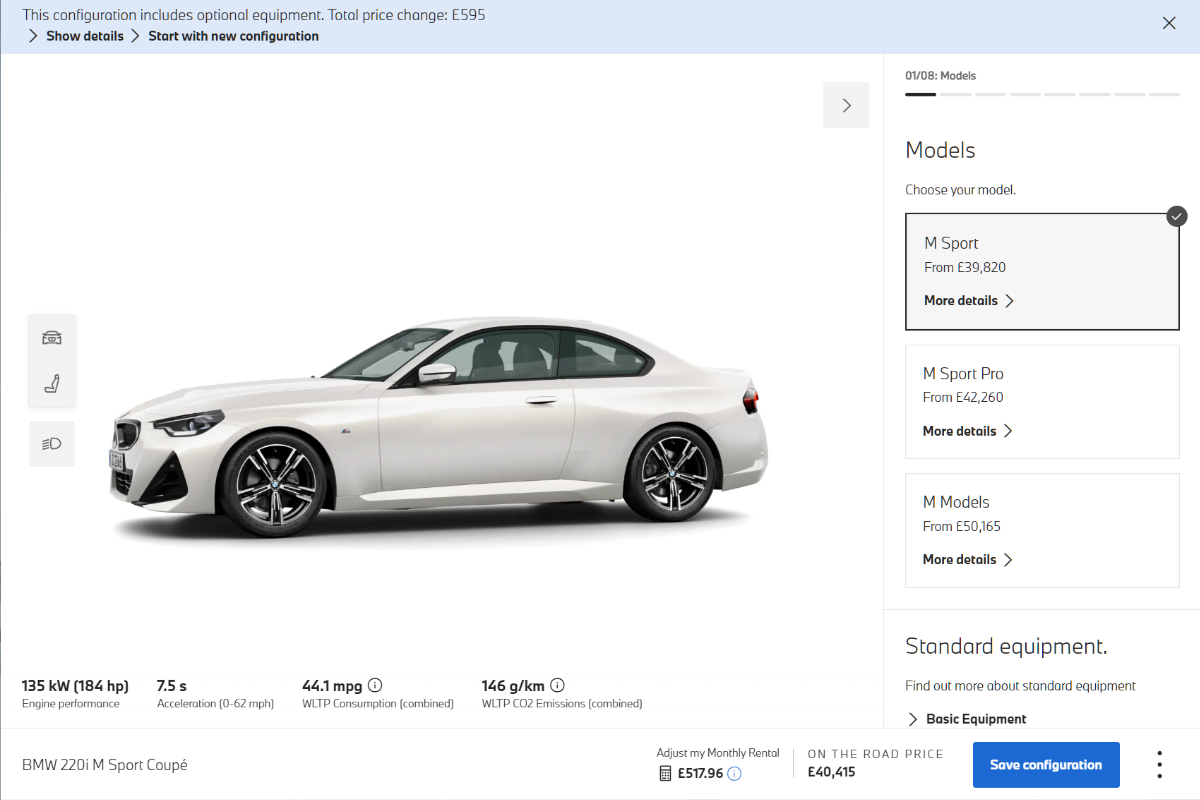Jump to second step in progress bar
This screenshot has height=800, width=1200.
point(956,94)
